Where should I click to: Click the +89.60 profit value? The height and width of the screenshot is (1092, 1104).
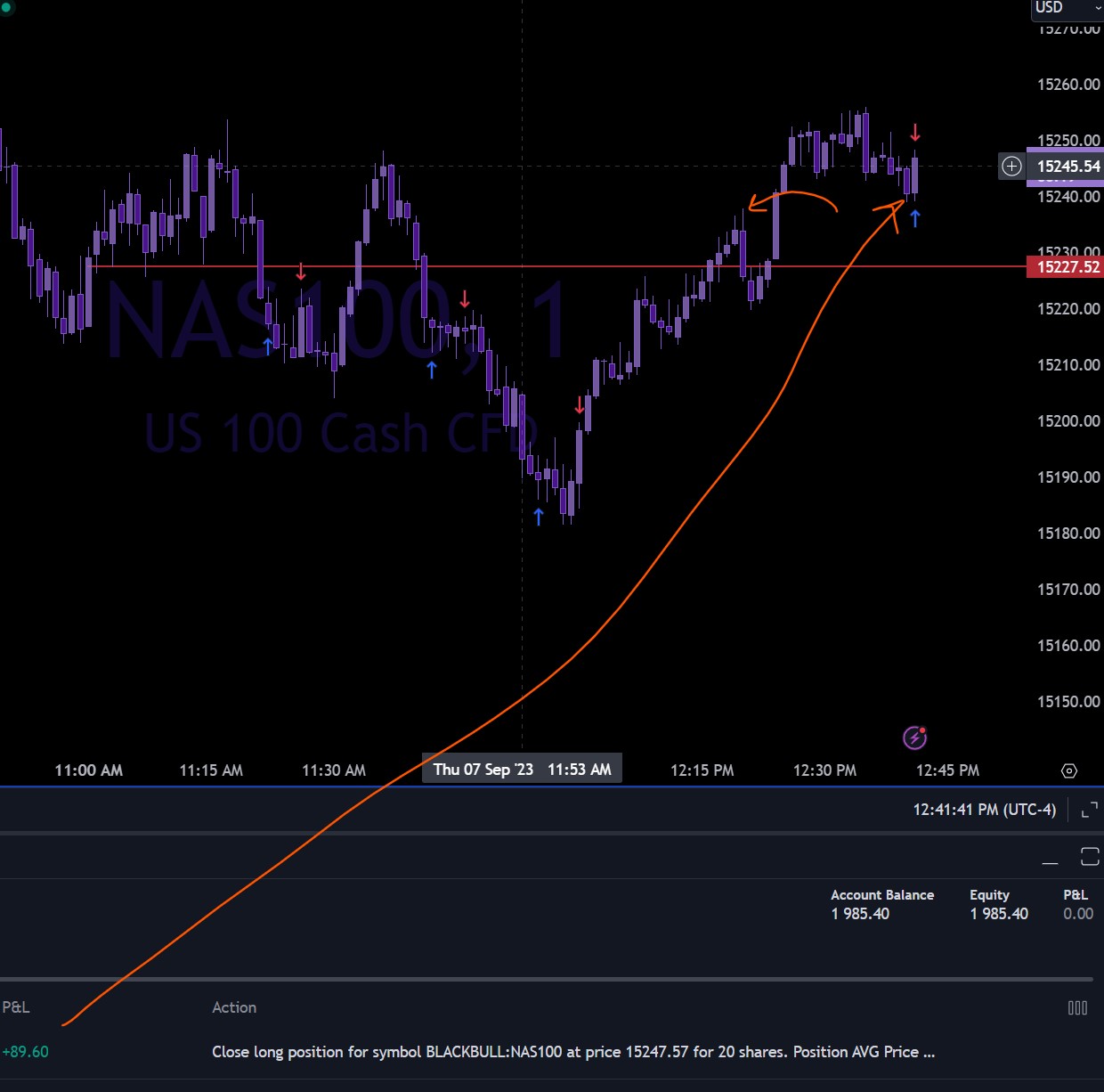click(x=26, y=1052)
